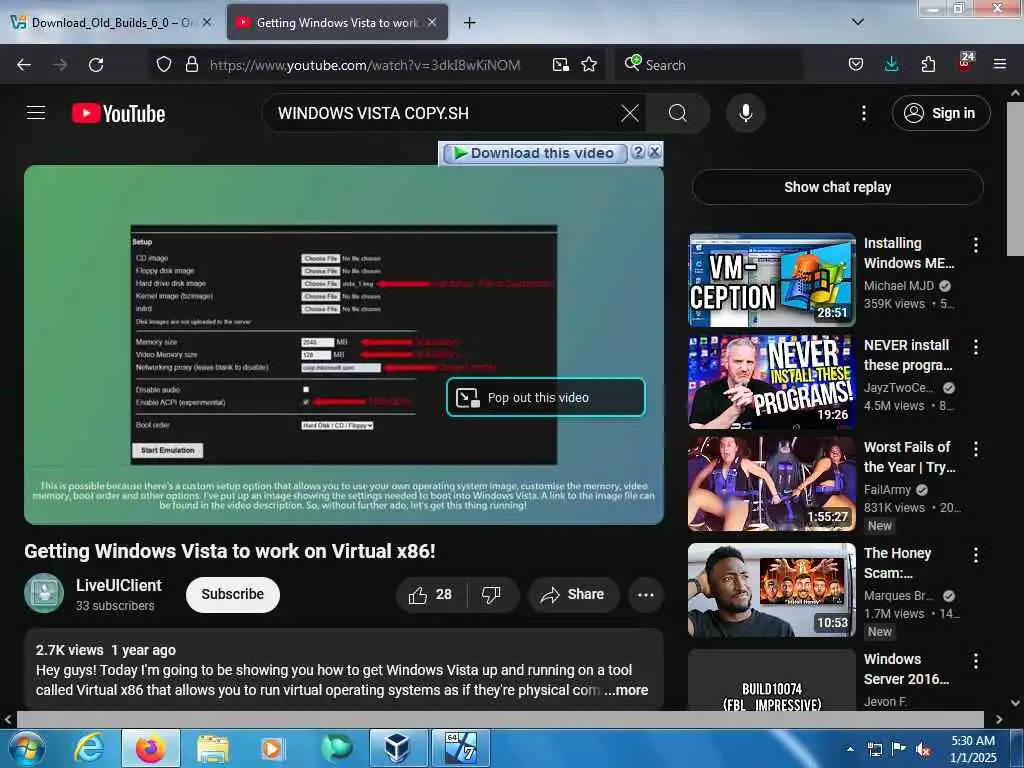Reload the page with the refresh icon
This screenshot has width=1024, height=768.
[96, 65]
